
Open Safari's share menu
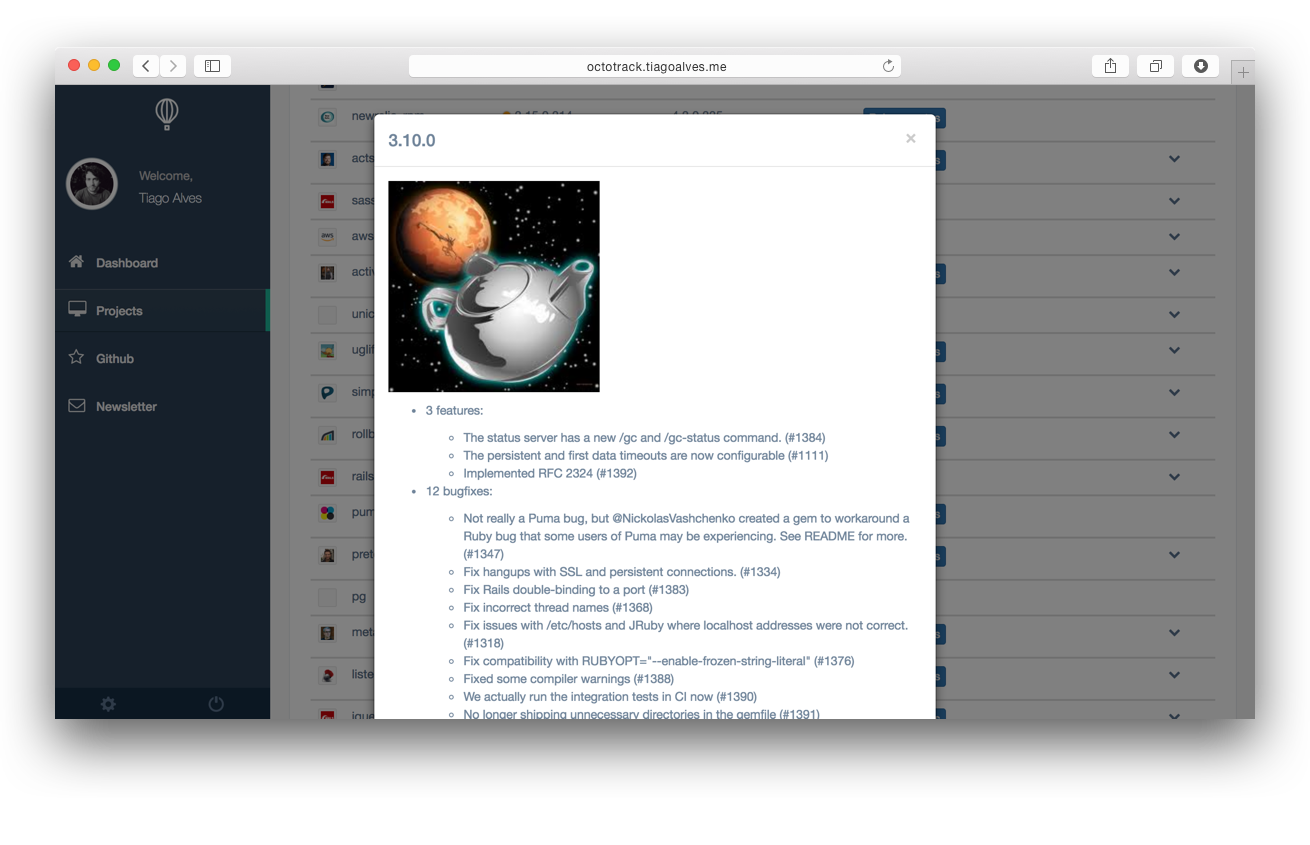coord(1110,66)
